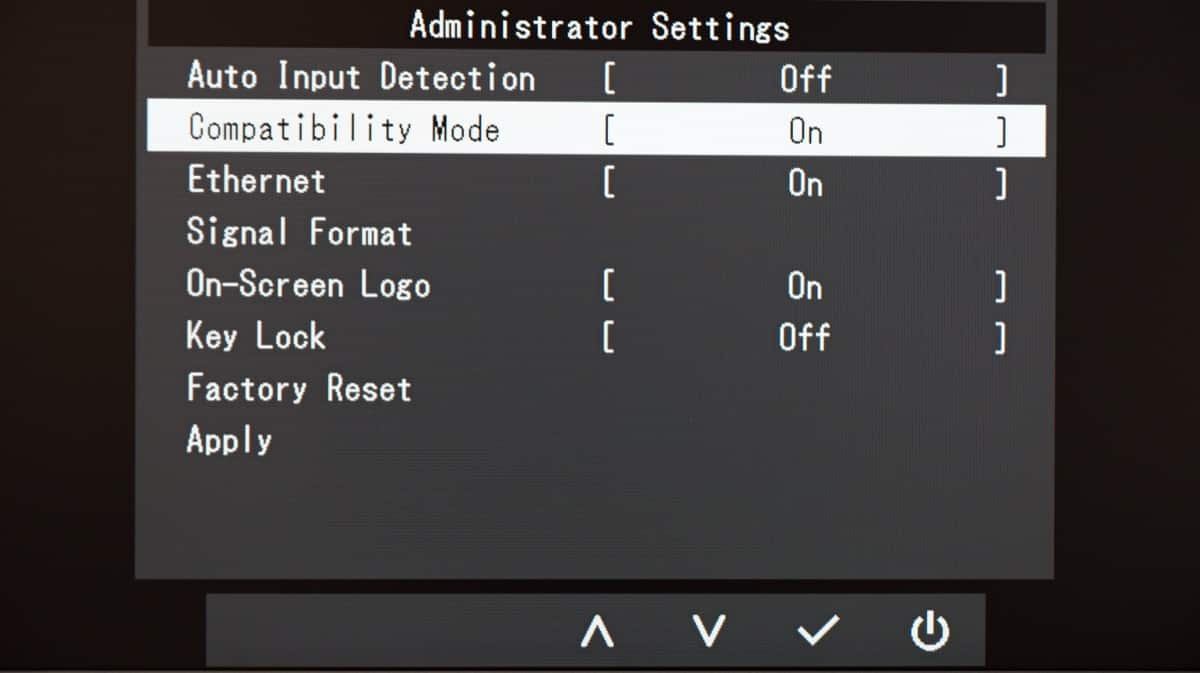Click Apply to save settings
The image size is (1200, 673).
pos(229,440)
